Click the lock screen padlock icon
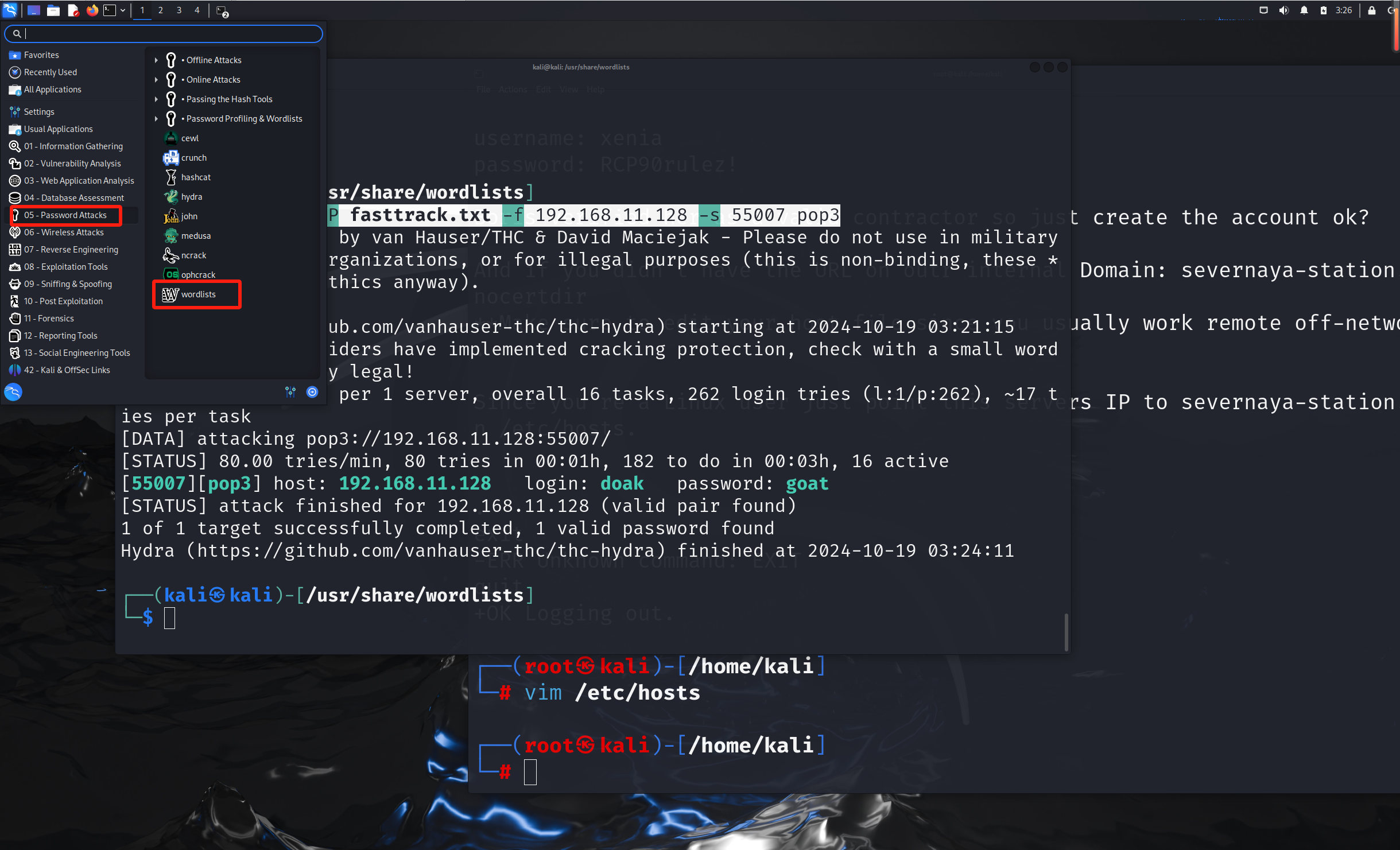This screenshot has height=850, width=1400. point(1372,10)
